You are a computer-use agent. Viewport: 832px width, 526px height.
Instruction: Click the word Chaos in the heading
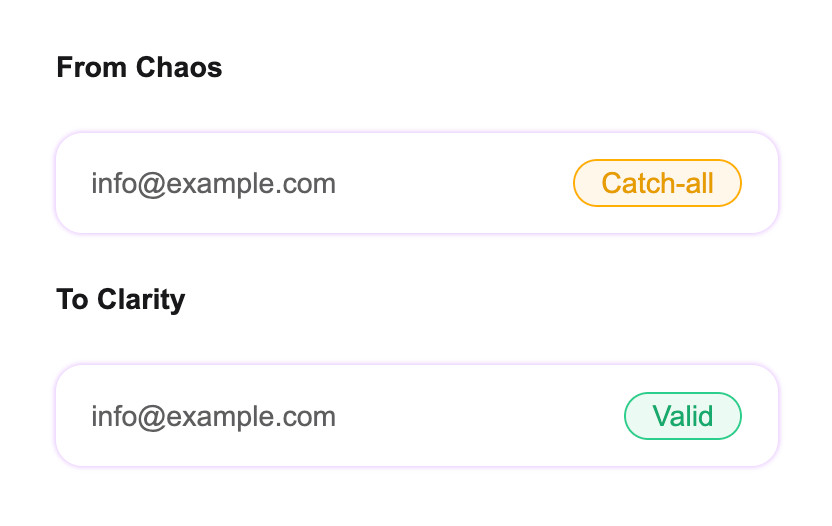(x=179, y=67)
